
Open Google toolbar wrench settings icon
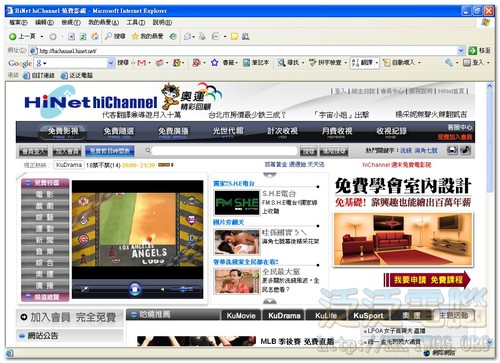tap(449, 63)
